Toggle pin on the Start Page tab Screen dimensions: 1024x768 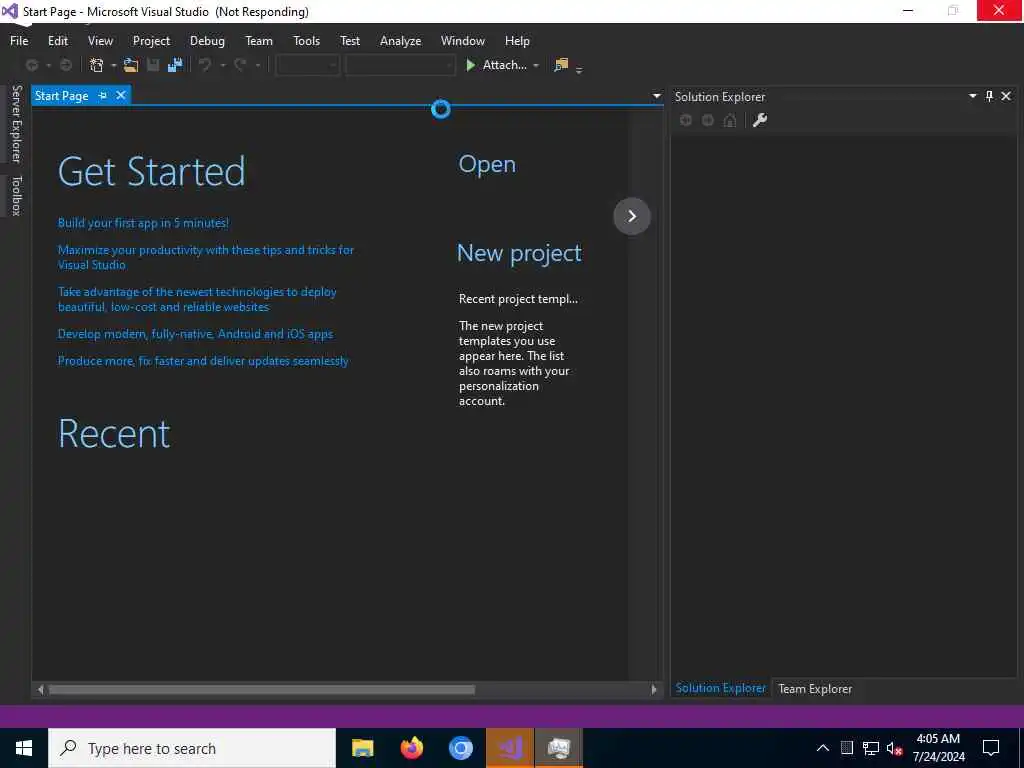click(103, 95)
